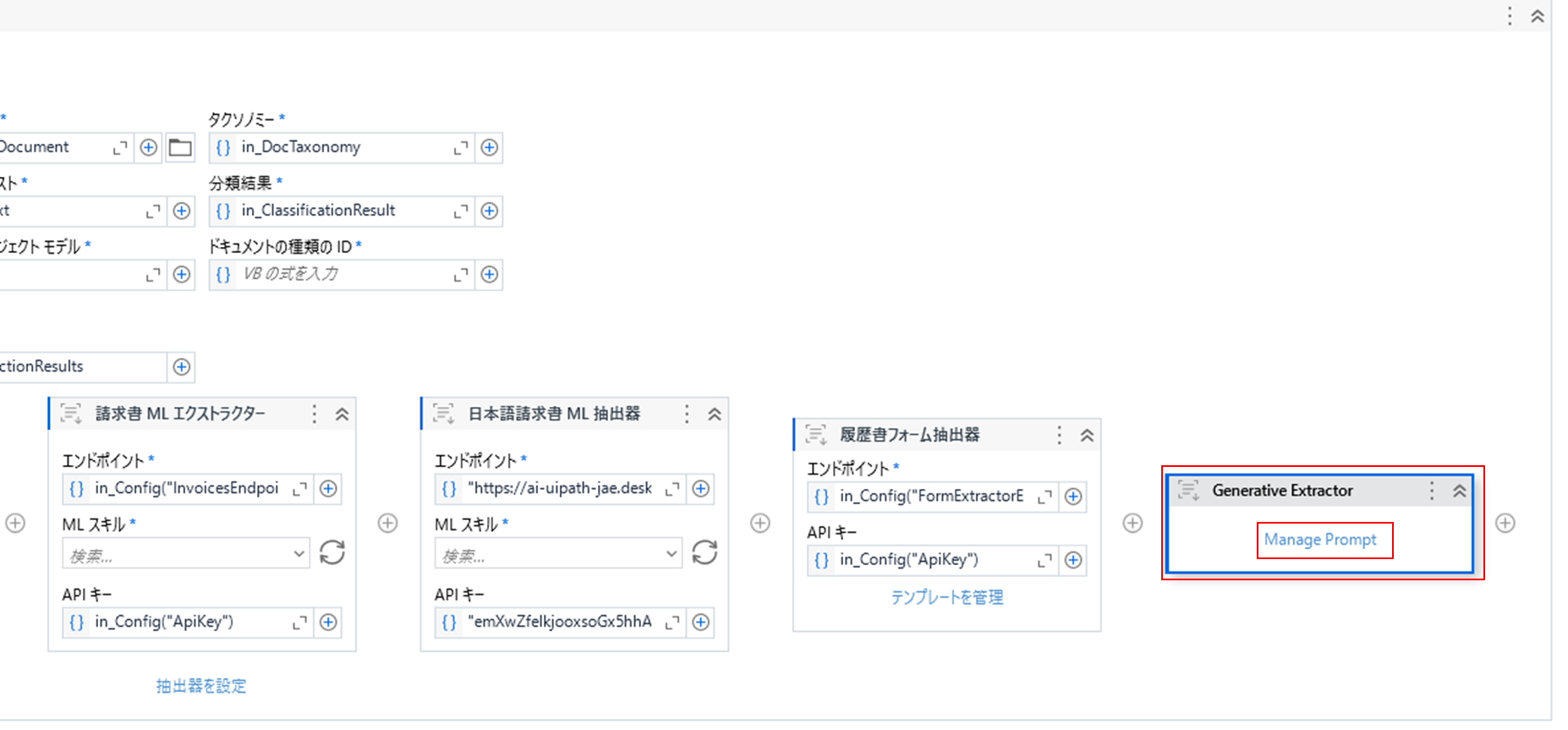Collapse the 履歴書フォーム抽出器 card
The width and height of the screenshot is (1568, 730).
pyautogui.click(x=1087, y=435)
